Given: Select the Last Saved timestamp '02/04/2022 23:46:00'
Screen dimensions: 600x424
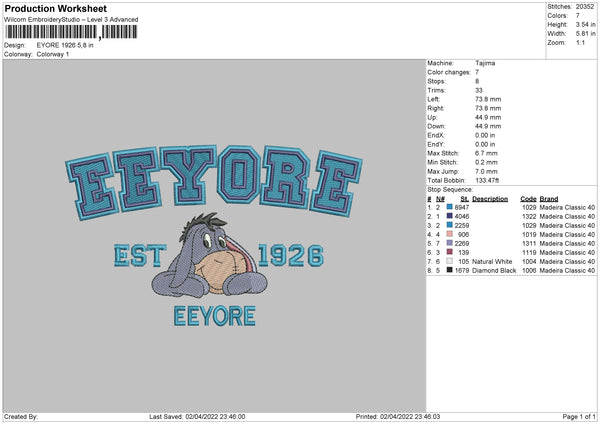Looking at the screenshot, I should 215,417.
